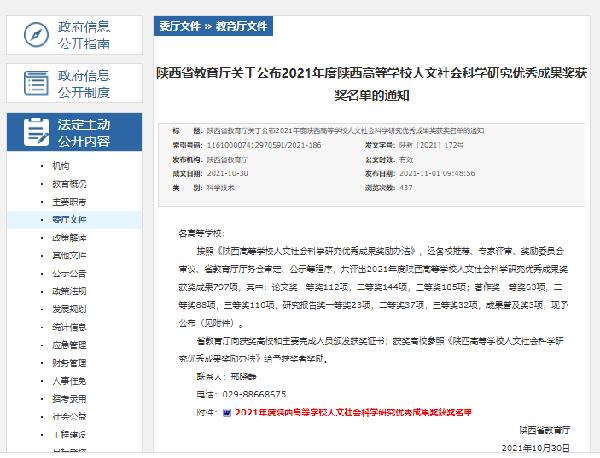Viewport: 600px width, 458px height.
Task: Go to 主要职责 in the sidebar
Action: tap(68, 201)
